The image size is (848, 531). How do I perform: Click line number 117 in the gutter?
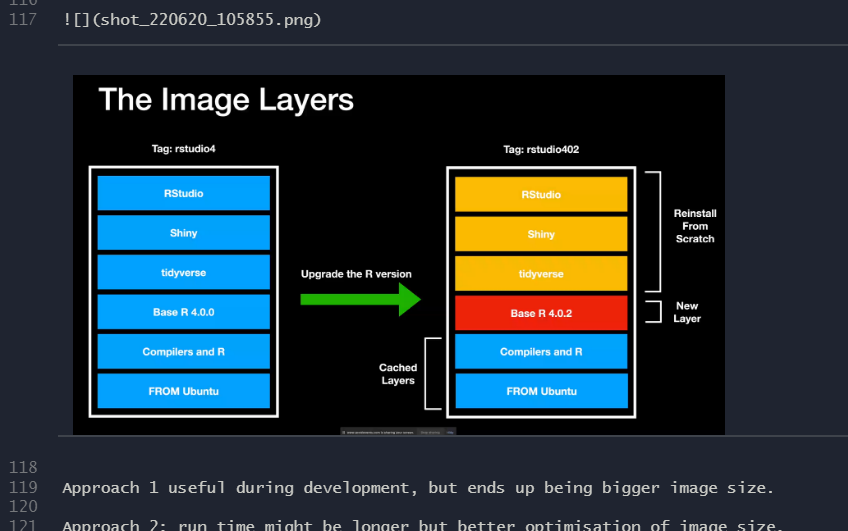tap(23, 20)
